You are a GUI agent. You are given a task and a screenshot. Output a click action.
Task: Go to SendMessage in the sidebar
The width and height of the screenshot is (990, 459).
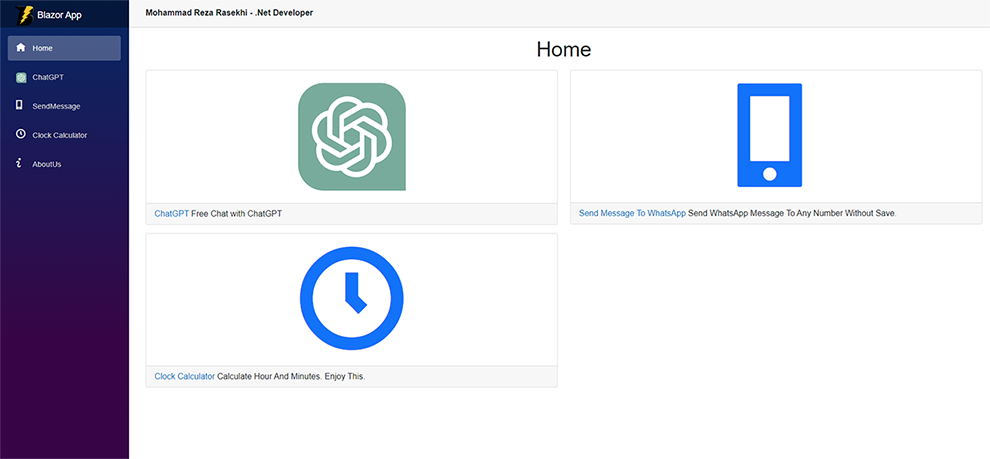click(64, 106)
